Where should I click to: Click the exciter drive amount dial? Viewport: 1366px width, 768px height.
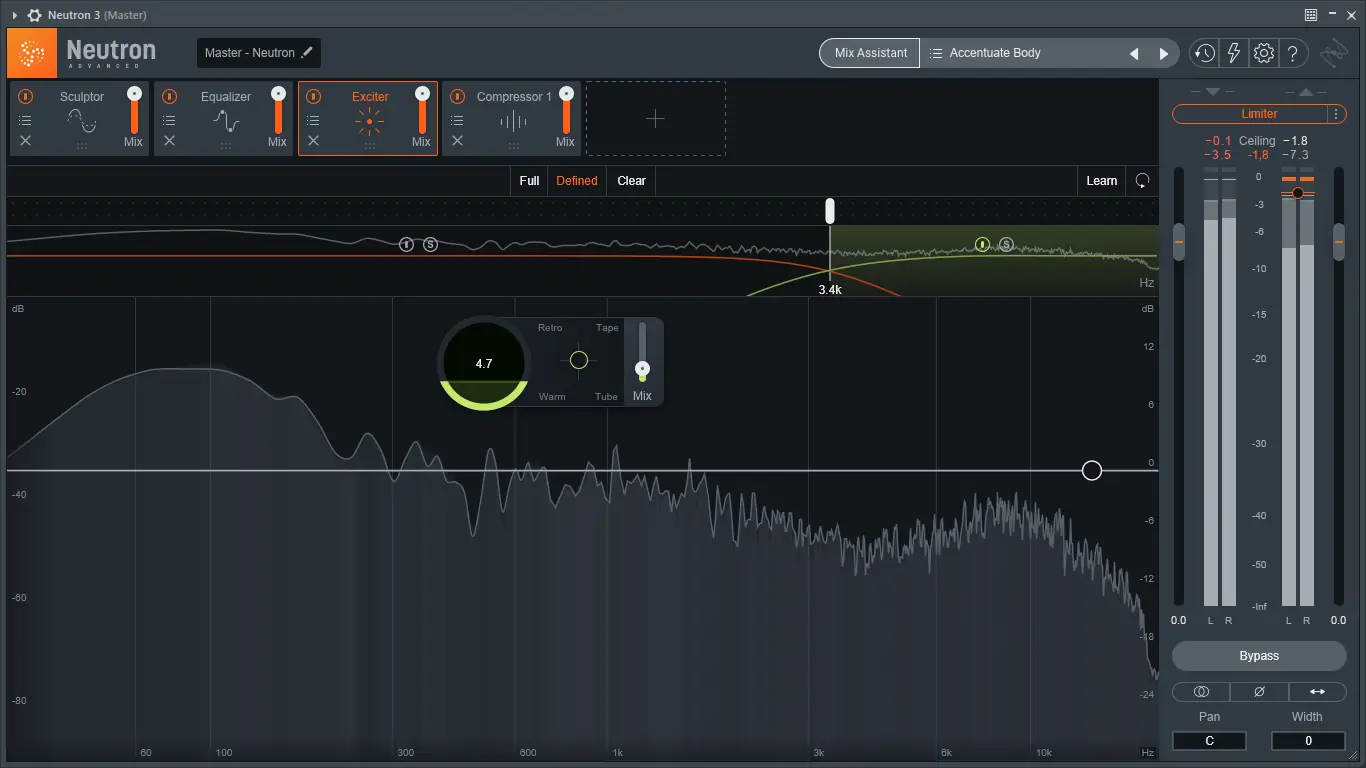pos(484,364)
